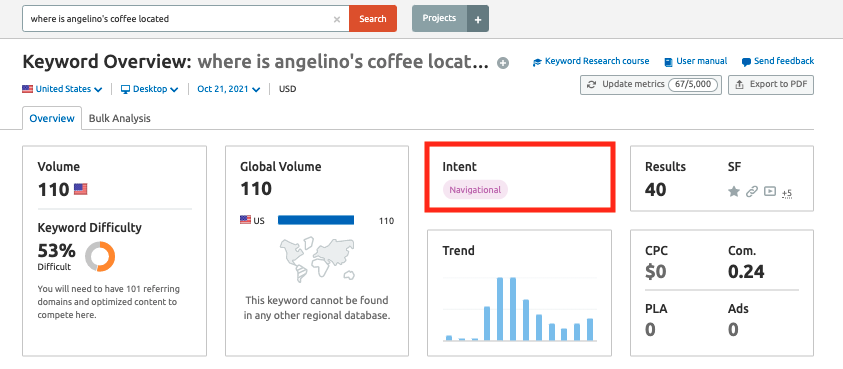Click the plus button next to Projects

478,19
